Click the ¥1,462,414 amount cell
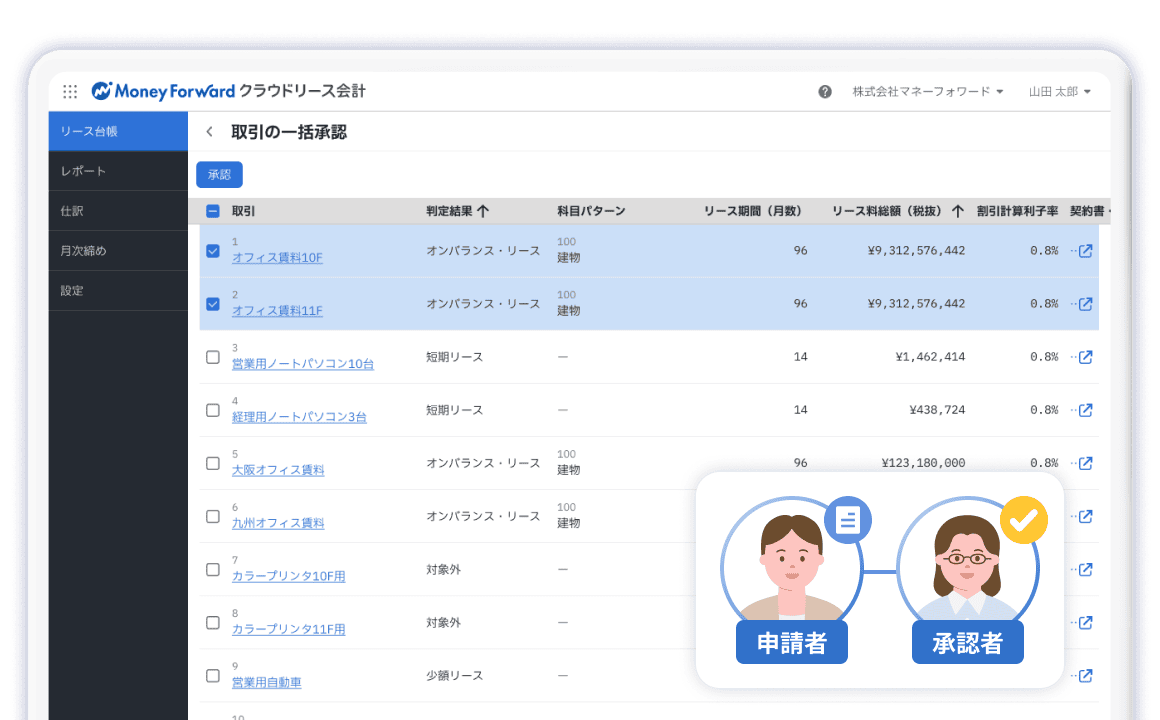Screen dimensions: 1160x720 click(930, 357)
